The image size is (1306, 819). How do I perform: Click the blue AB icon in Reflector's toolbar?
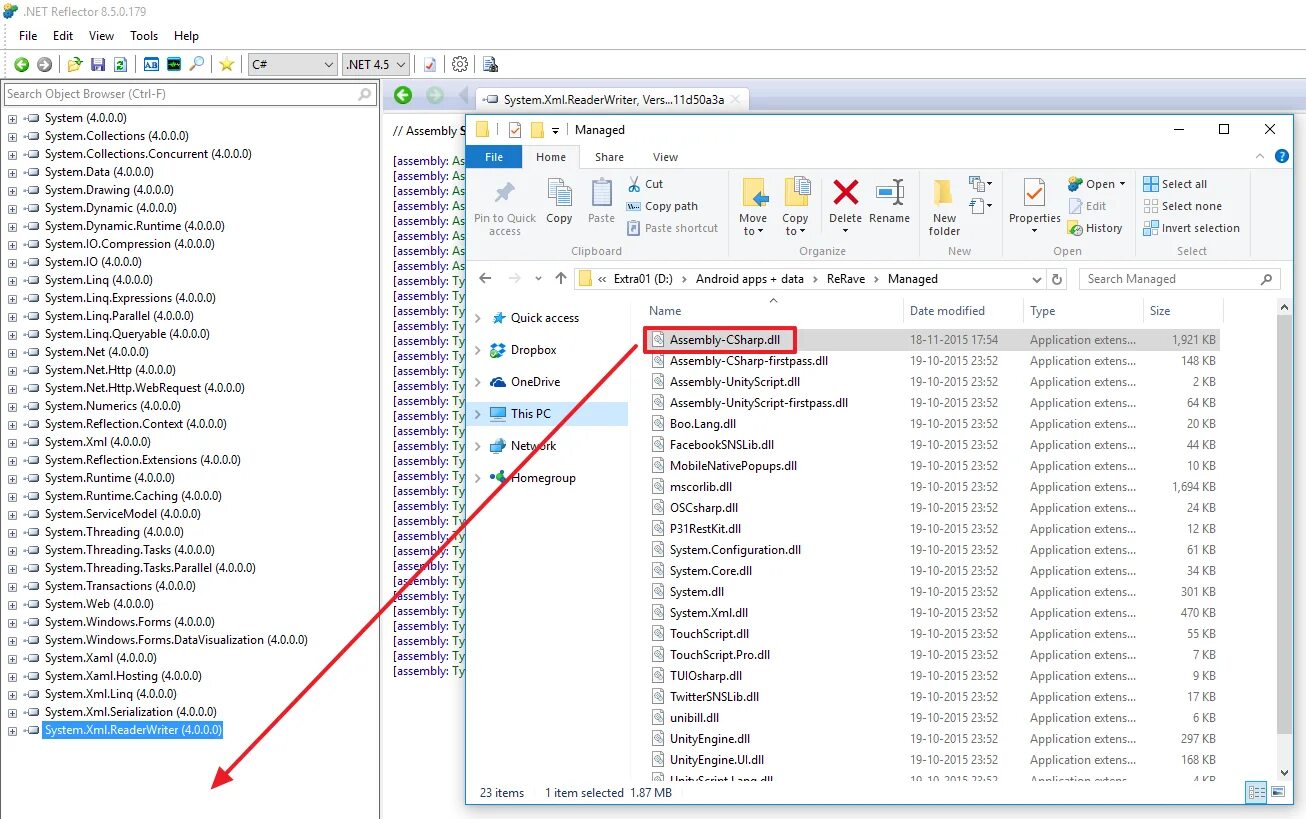pos(151,64)
